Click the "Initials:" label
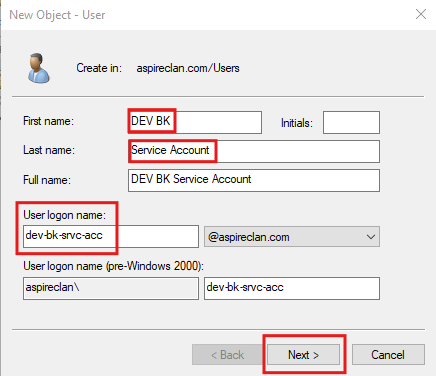Image resolution: width=436 pixels, height=376 pixels. pyautogui.click(x=297, y=123)
